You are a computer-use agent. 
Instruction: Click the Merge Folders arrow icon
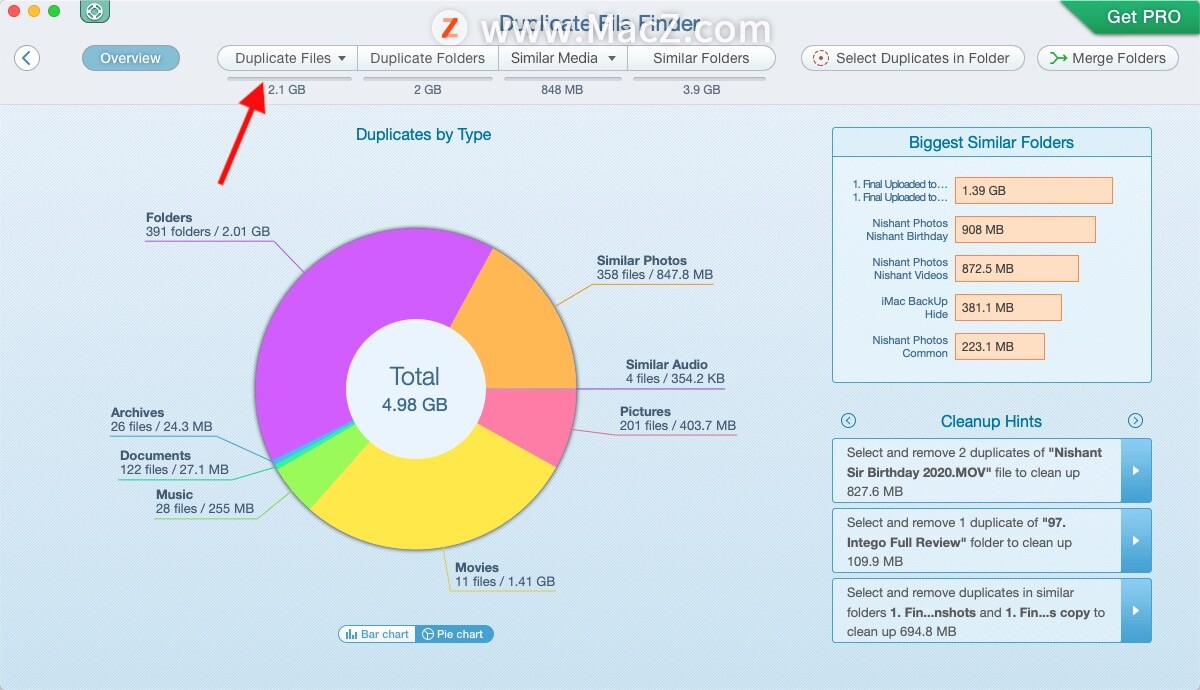click(1057, 58)
